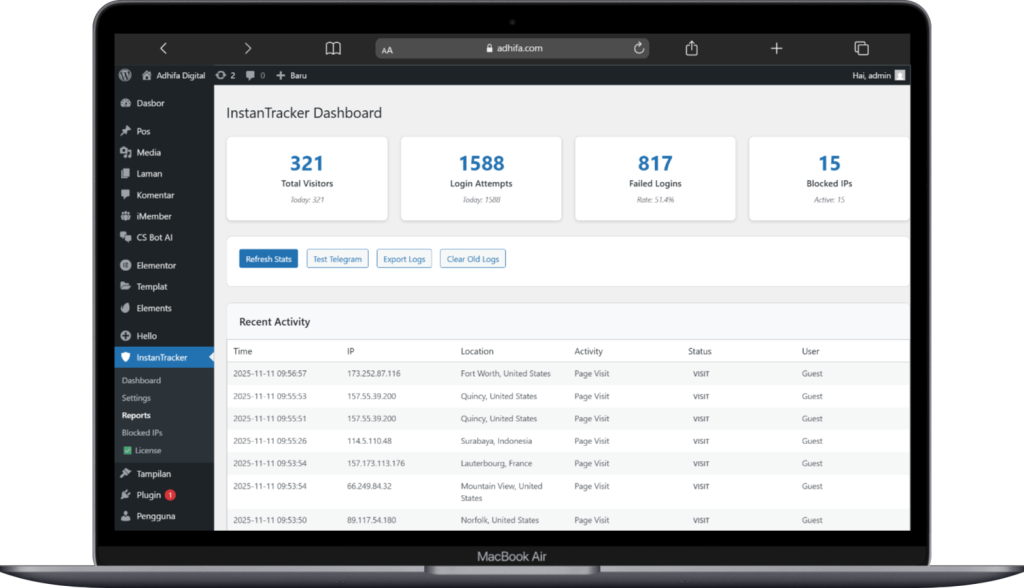Viewport: 1024px width, 588px height.
Task: Open a new tab with plus icon
Action: point(776,48)
